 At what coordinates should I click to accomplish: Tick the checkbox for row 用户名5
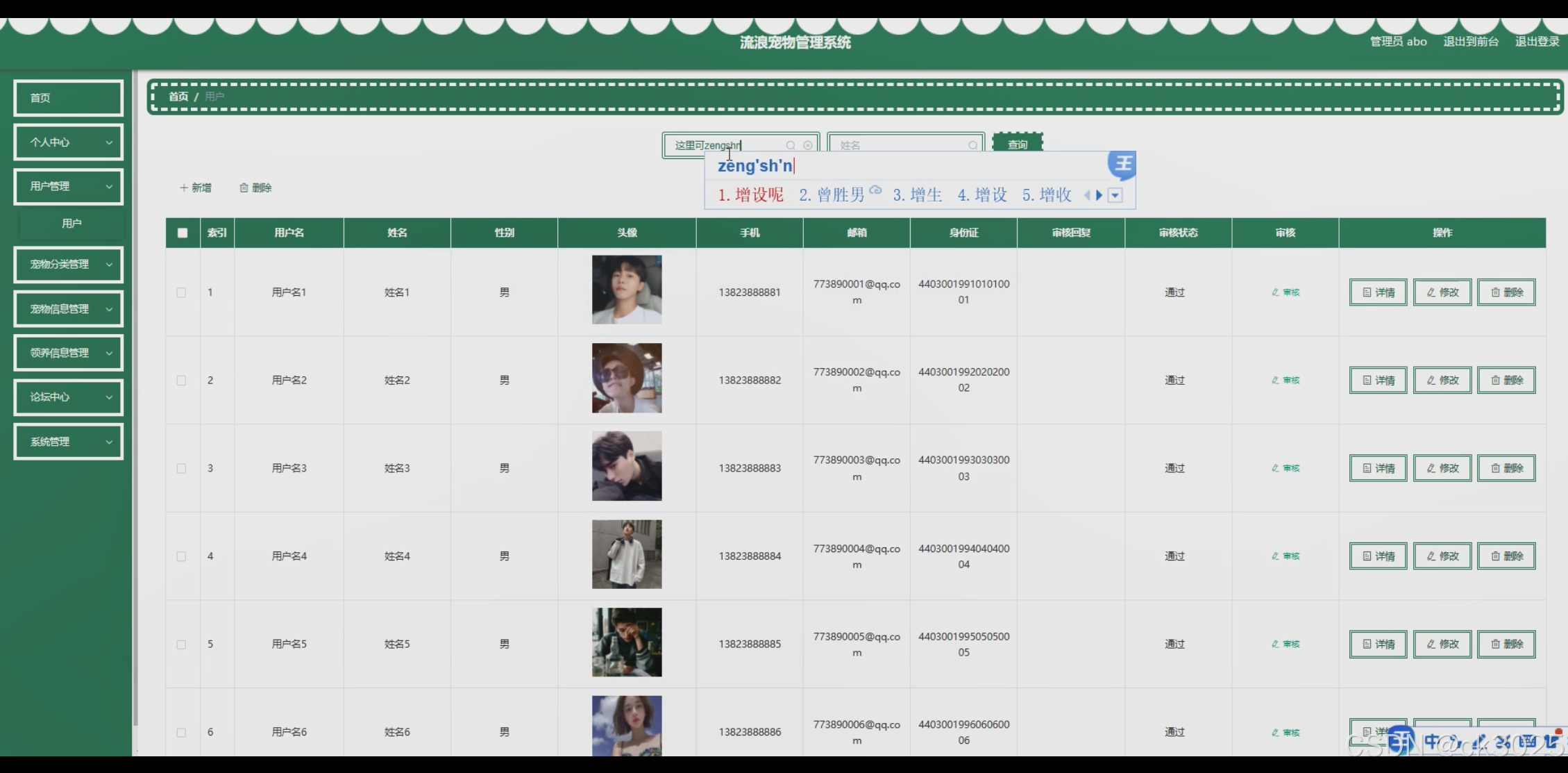pos(181,645)
